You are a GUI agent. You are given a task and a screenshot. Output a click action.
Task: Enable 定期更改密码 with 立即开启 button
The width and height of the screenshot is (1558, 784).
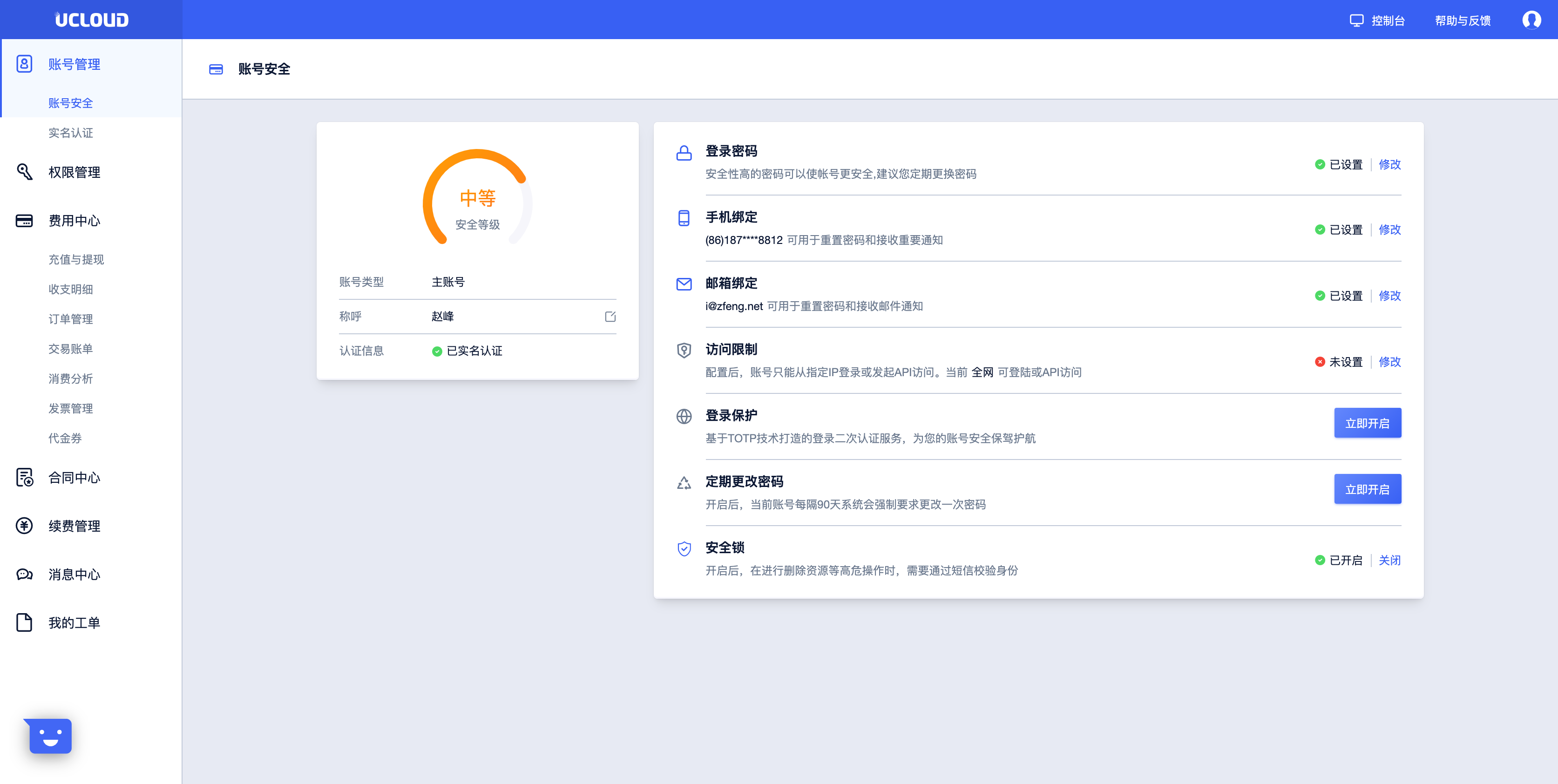tap(1367, 489)
